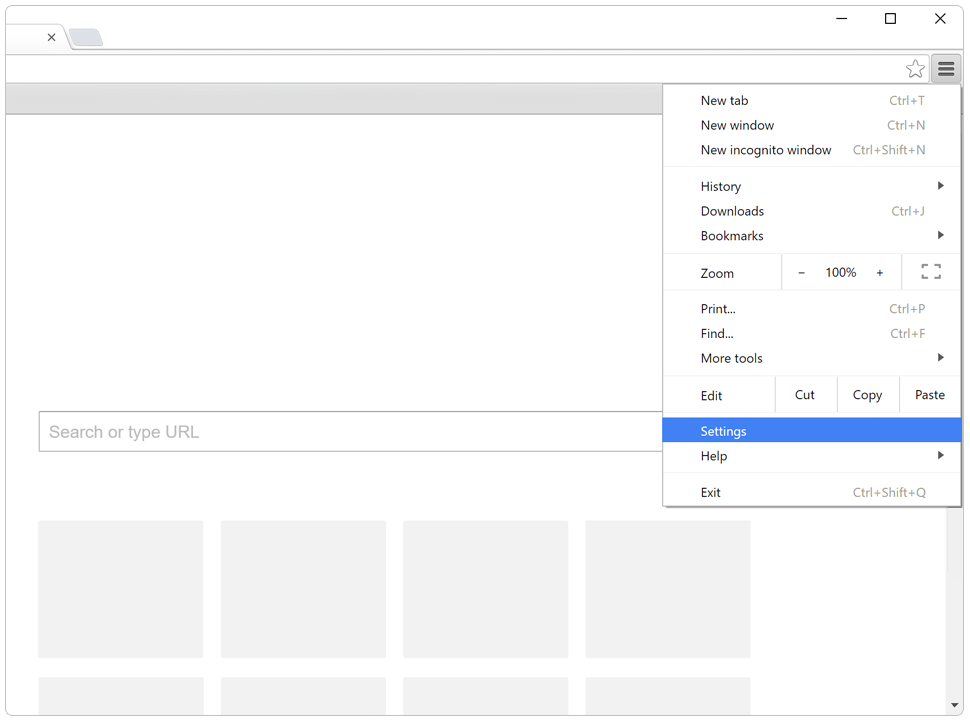Increase zoom with the plus button
Screen dimensions: 970x722
(x=880, y=272)
